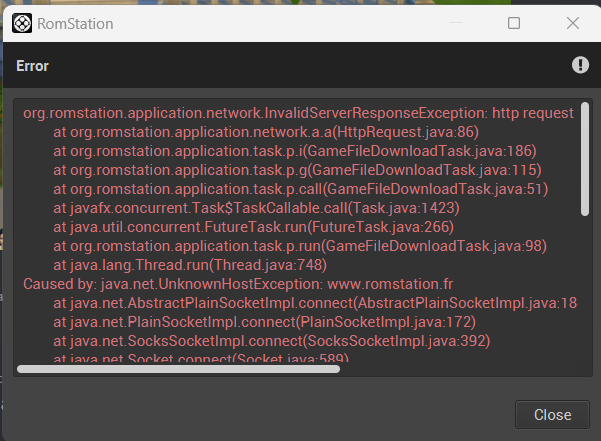Click the Task.java:1423 TaskCallable line
The width and height of the screenshot is (601, 441).
click(256, 208)
